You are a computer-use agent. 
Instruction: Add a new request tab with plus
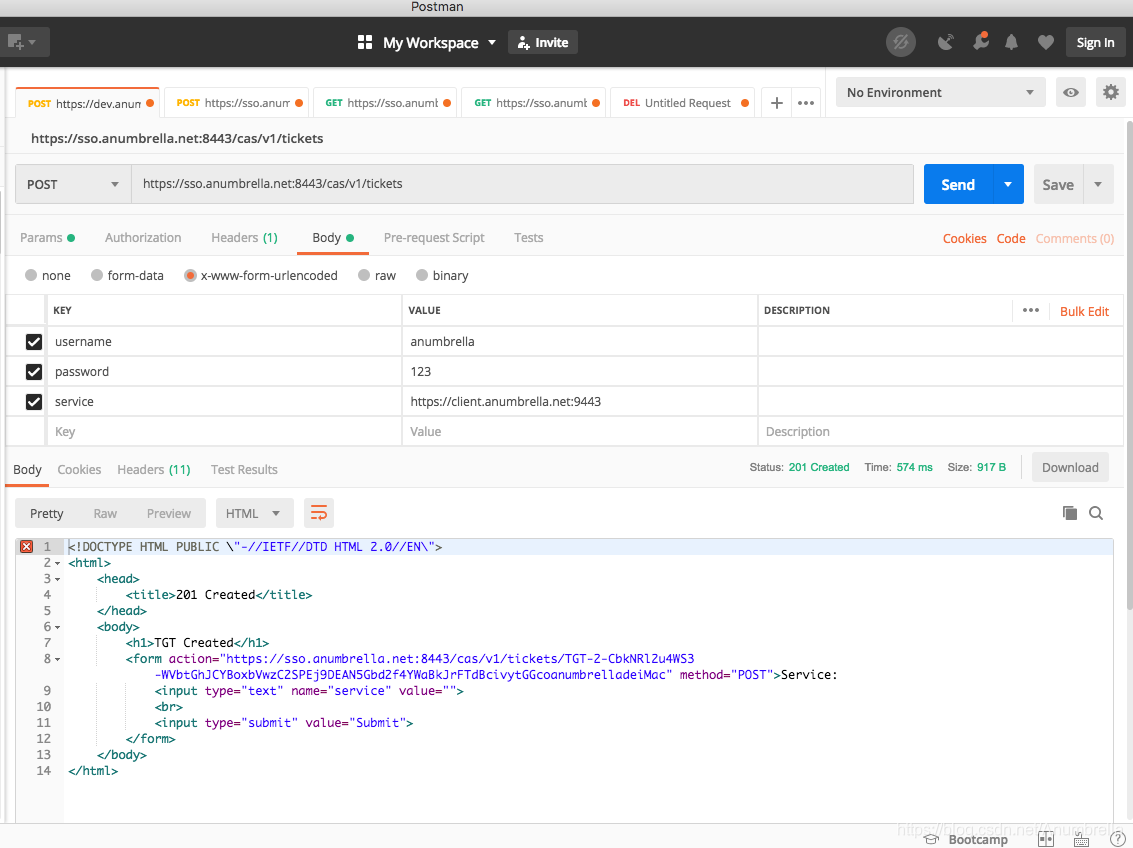point(777,103)
